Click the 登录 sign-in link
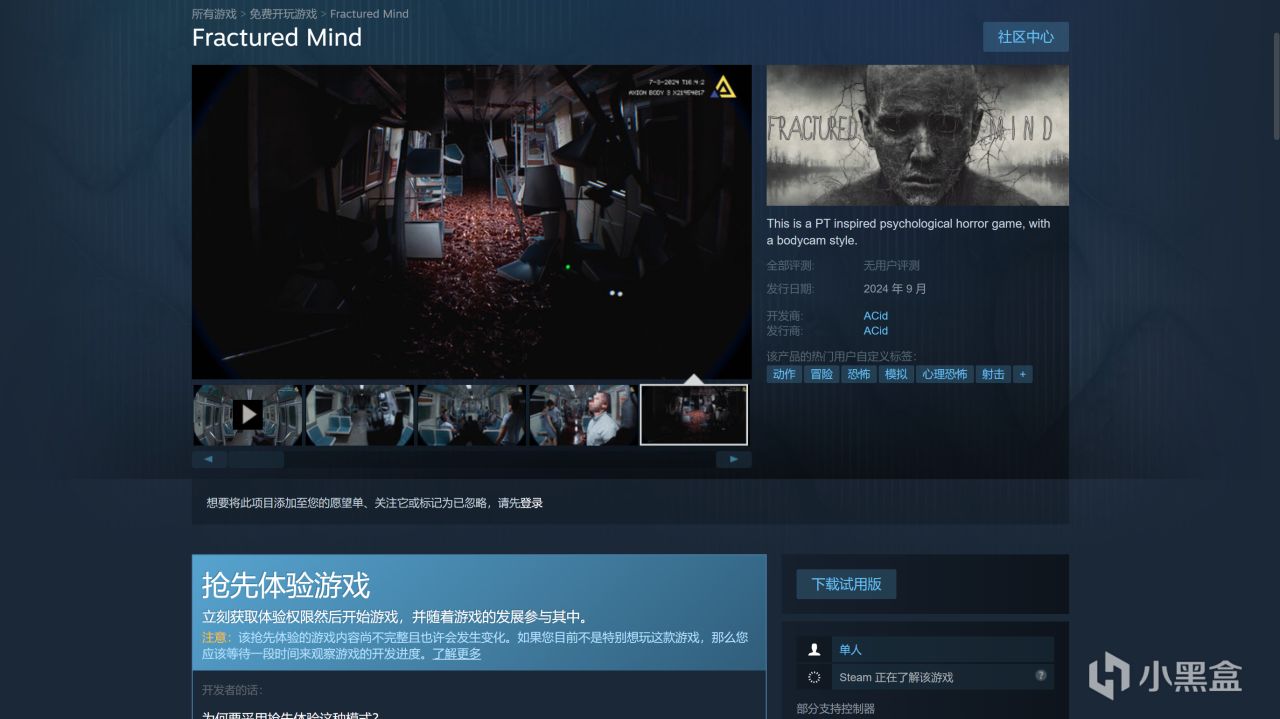This screenshot has height=719, width=1280. point(531,503)
